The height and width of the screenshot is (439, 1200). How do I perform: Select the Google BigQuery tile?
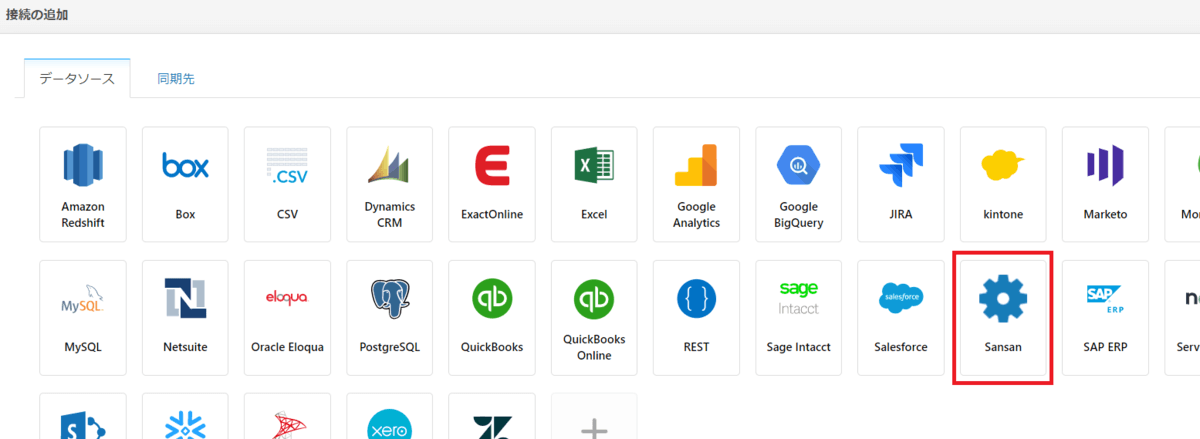799,184
